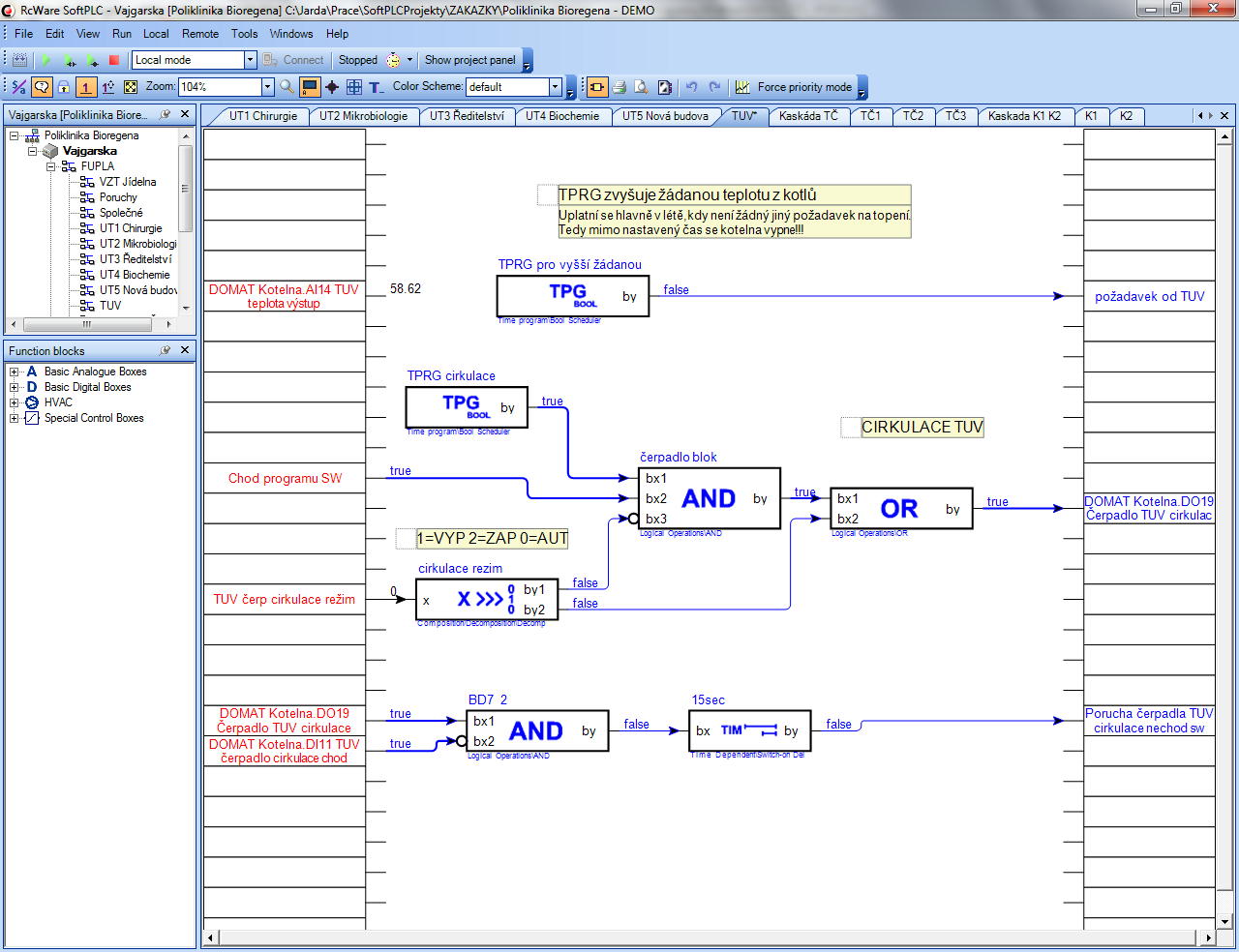Collapse the Vajgarska tree node

tap(33, 151)
